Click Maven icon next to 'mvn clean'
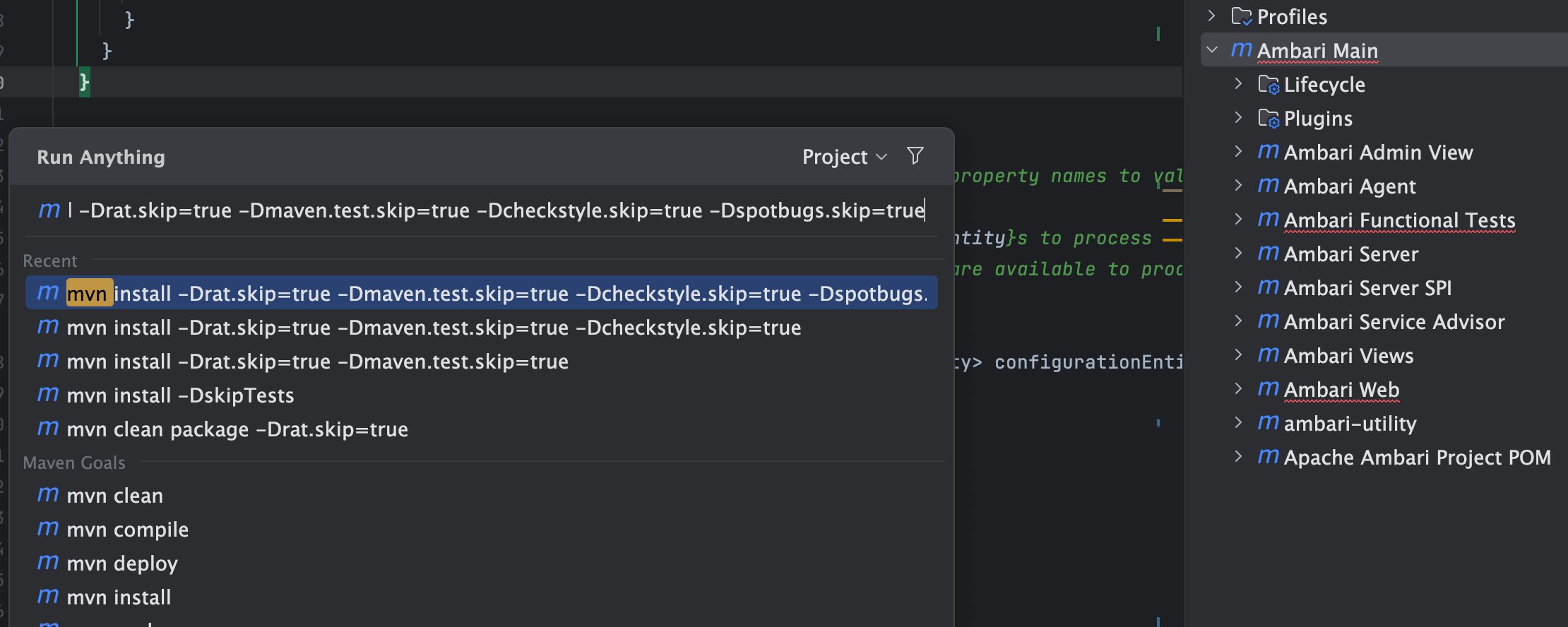This screenshot has width=1568, height=627. [48, 495]
